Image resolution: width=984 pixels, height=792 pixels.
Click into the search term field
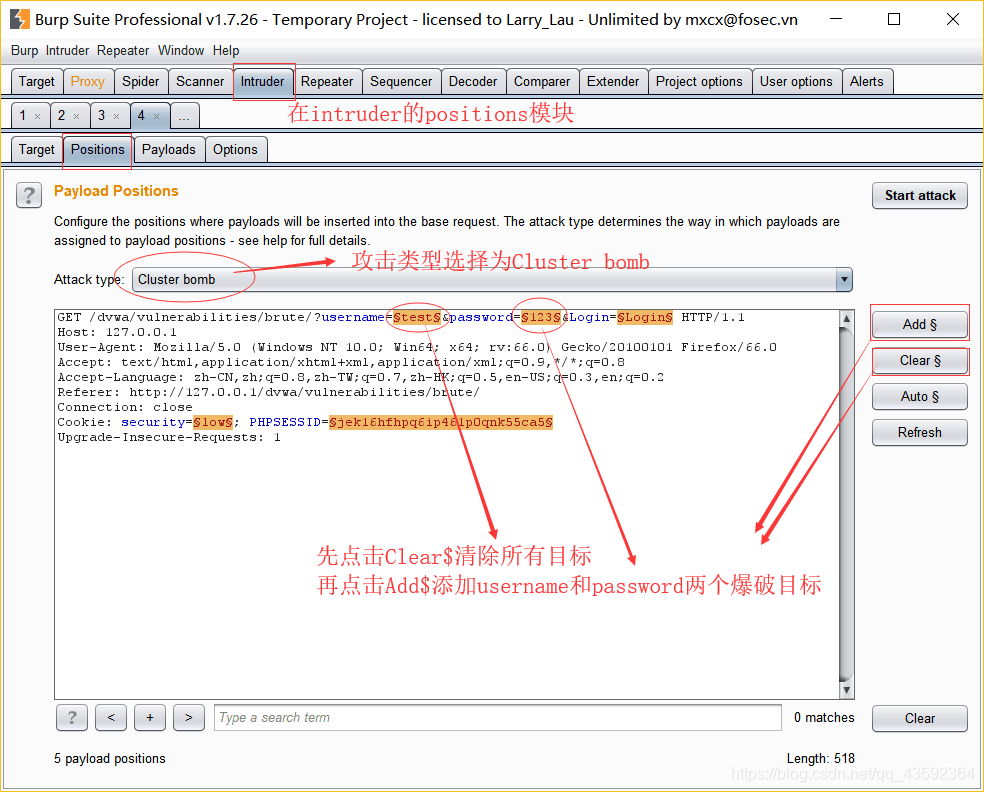(x=498, y=717)
